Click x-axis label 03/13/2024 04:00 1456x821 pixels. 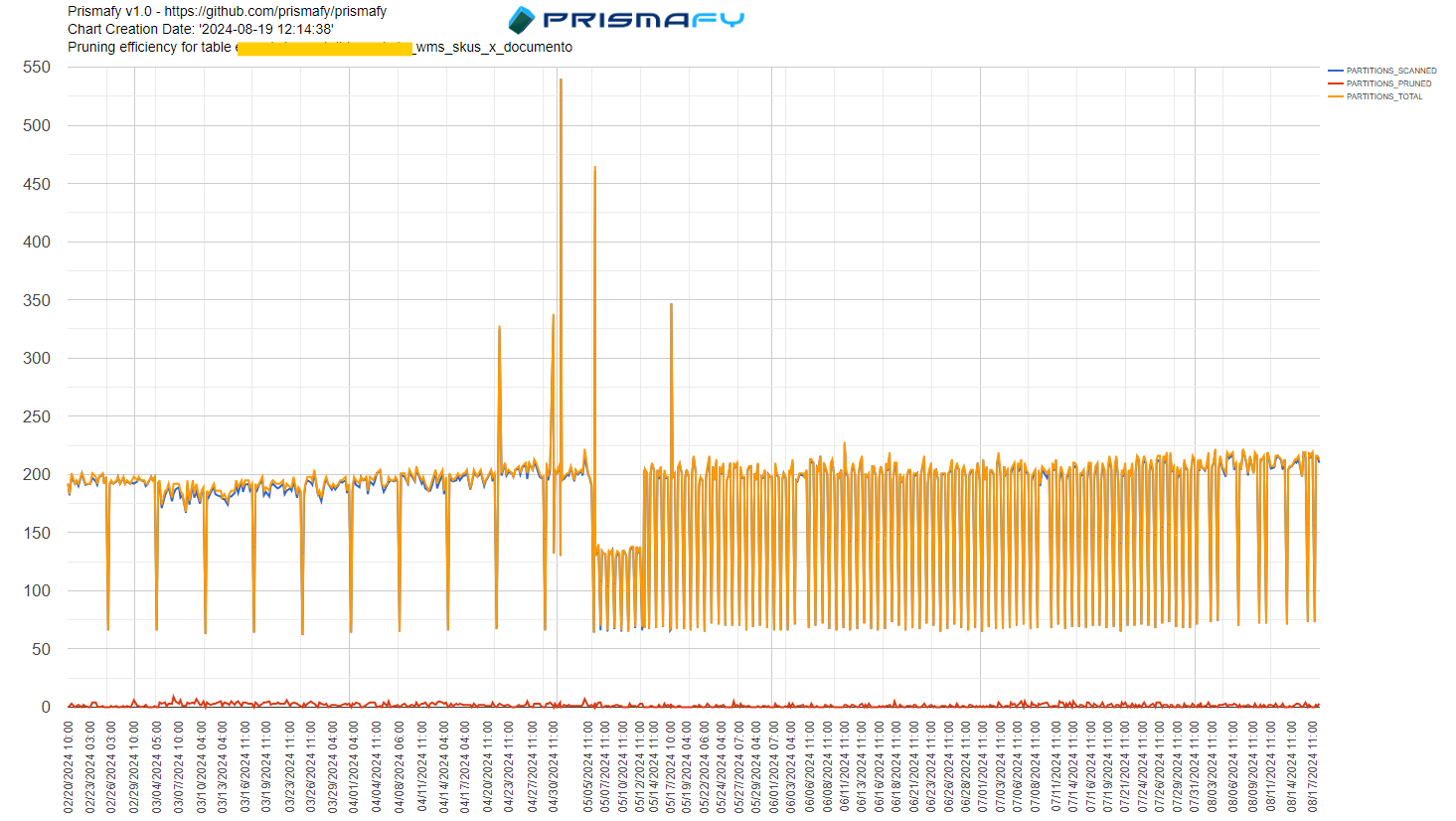[223, 767]
